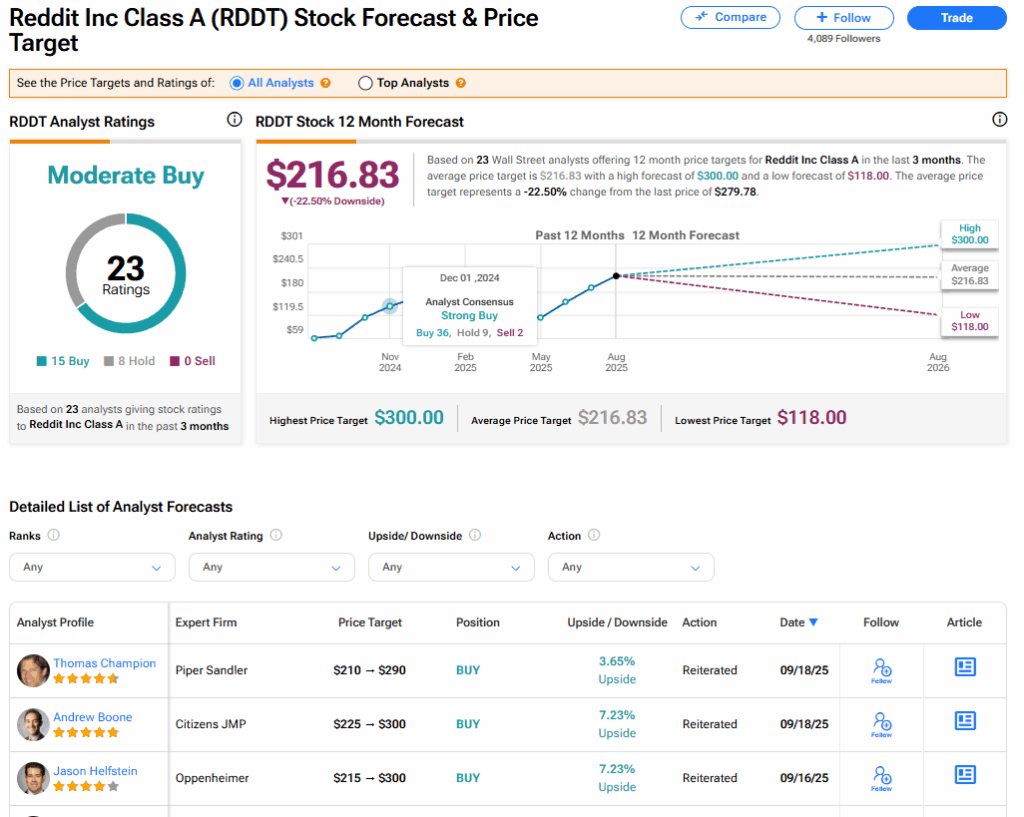This screenshot has width=1024, height=817.
Task: Open Thomas Champion's analyst profile link
Action: (x=104, y=663)
